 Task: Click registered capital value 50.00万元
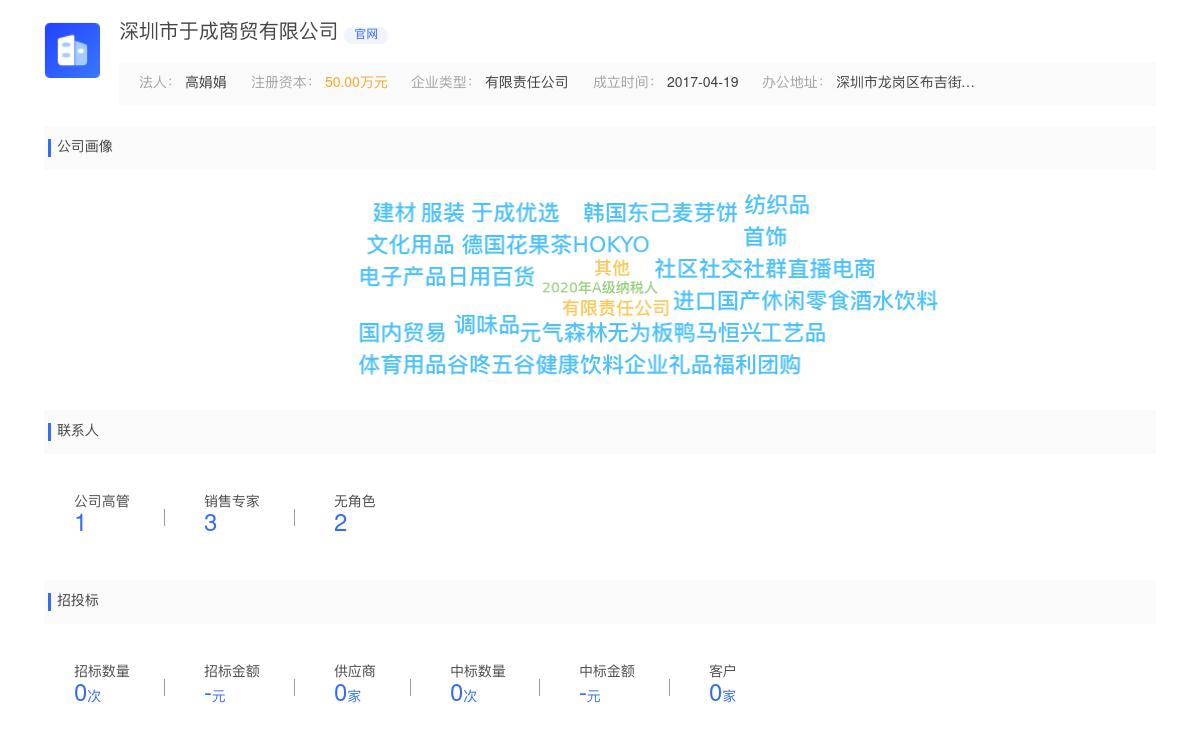click(x=356, y=82)
